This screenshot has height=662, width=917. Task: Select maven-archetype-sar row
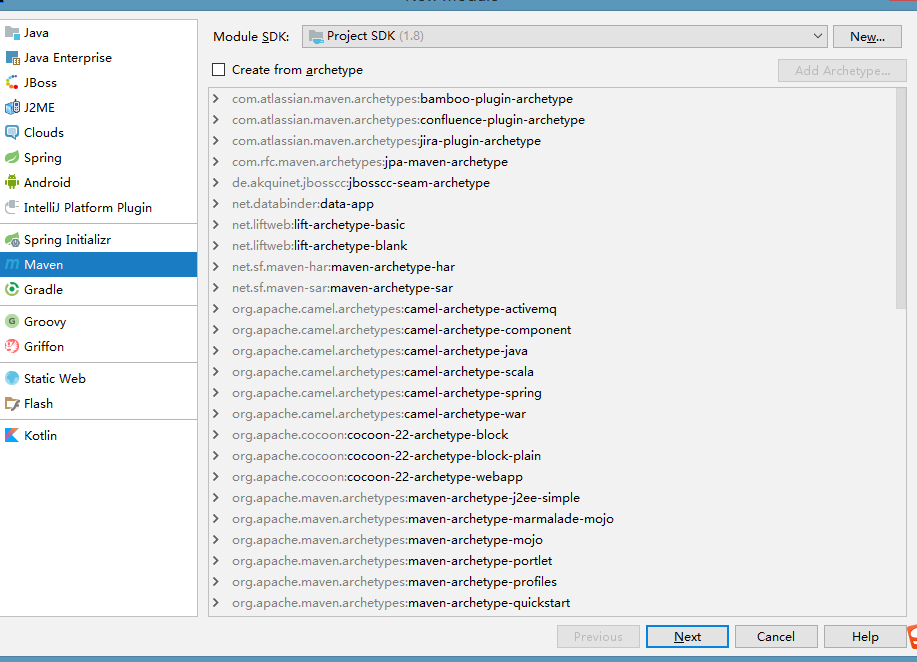(551, 288)
